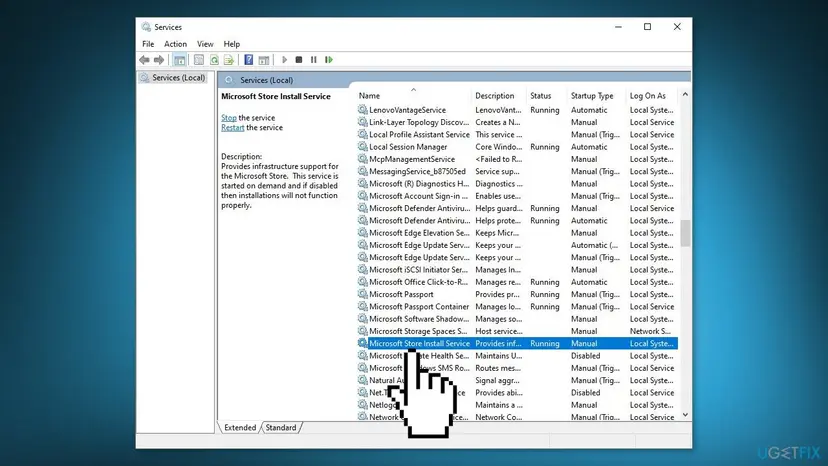Select Microsoft Account Sign-in service
This screenshot has width=828, height=466.
[518, 196]
